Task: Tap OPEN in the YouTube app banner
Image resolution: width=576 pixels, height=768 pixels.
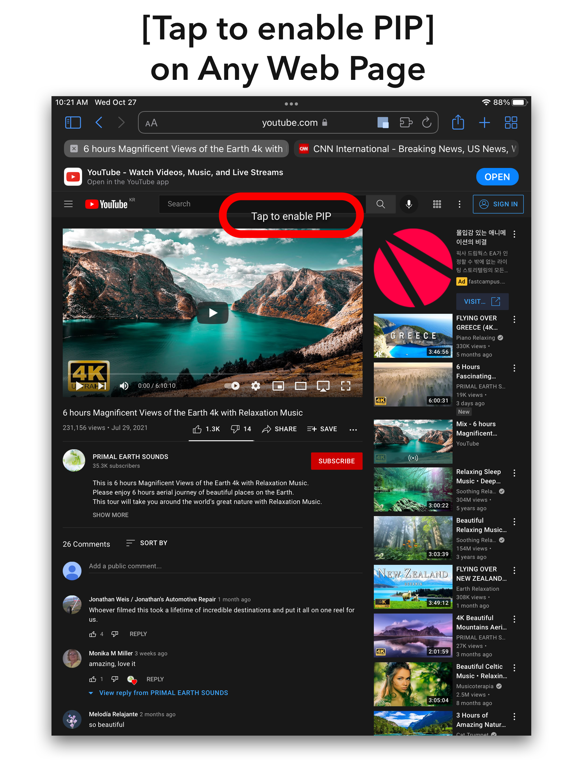Action: [x=497, y=177]
